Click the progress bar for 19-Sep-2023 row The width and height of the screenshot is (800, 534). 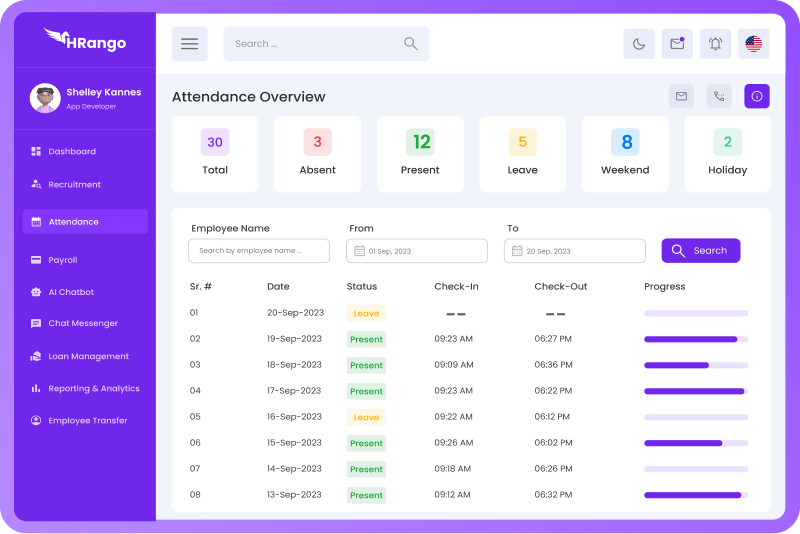(695, 339)
